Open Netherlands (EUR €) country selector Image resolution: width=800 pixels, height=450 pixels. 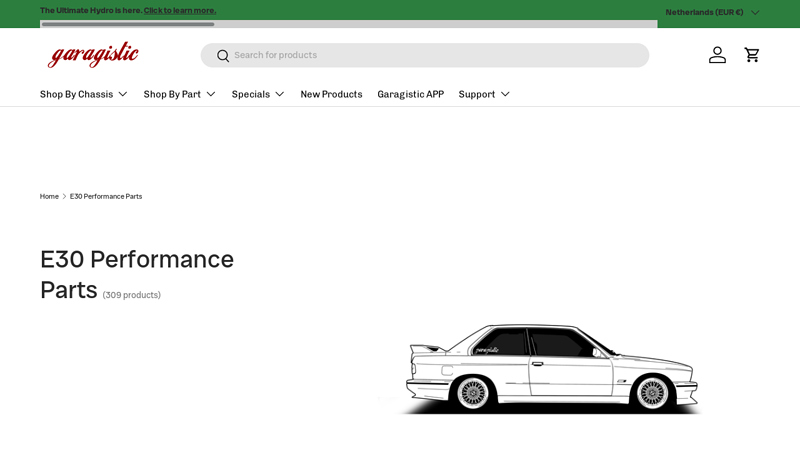tap(712, 12)
